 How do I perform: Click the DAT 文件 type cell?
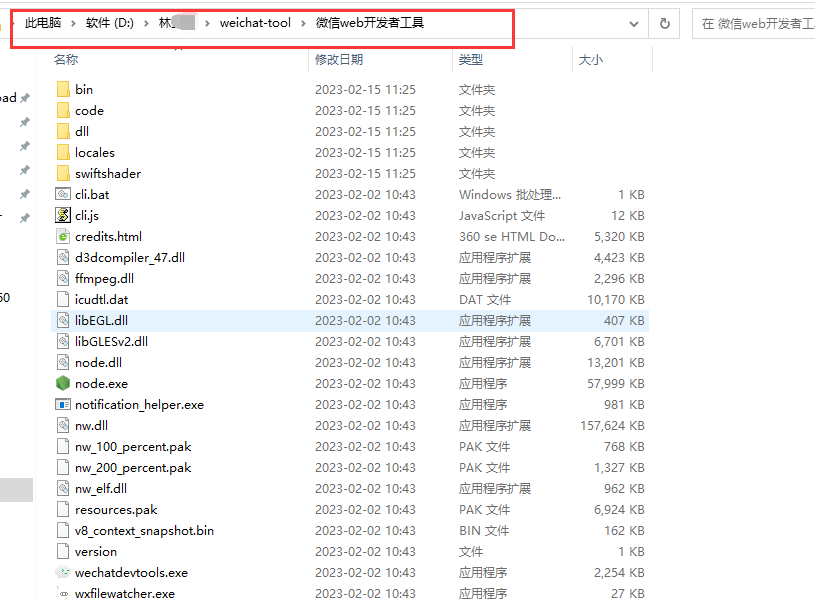point(485,300)
